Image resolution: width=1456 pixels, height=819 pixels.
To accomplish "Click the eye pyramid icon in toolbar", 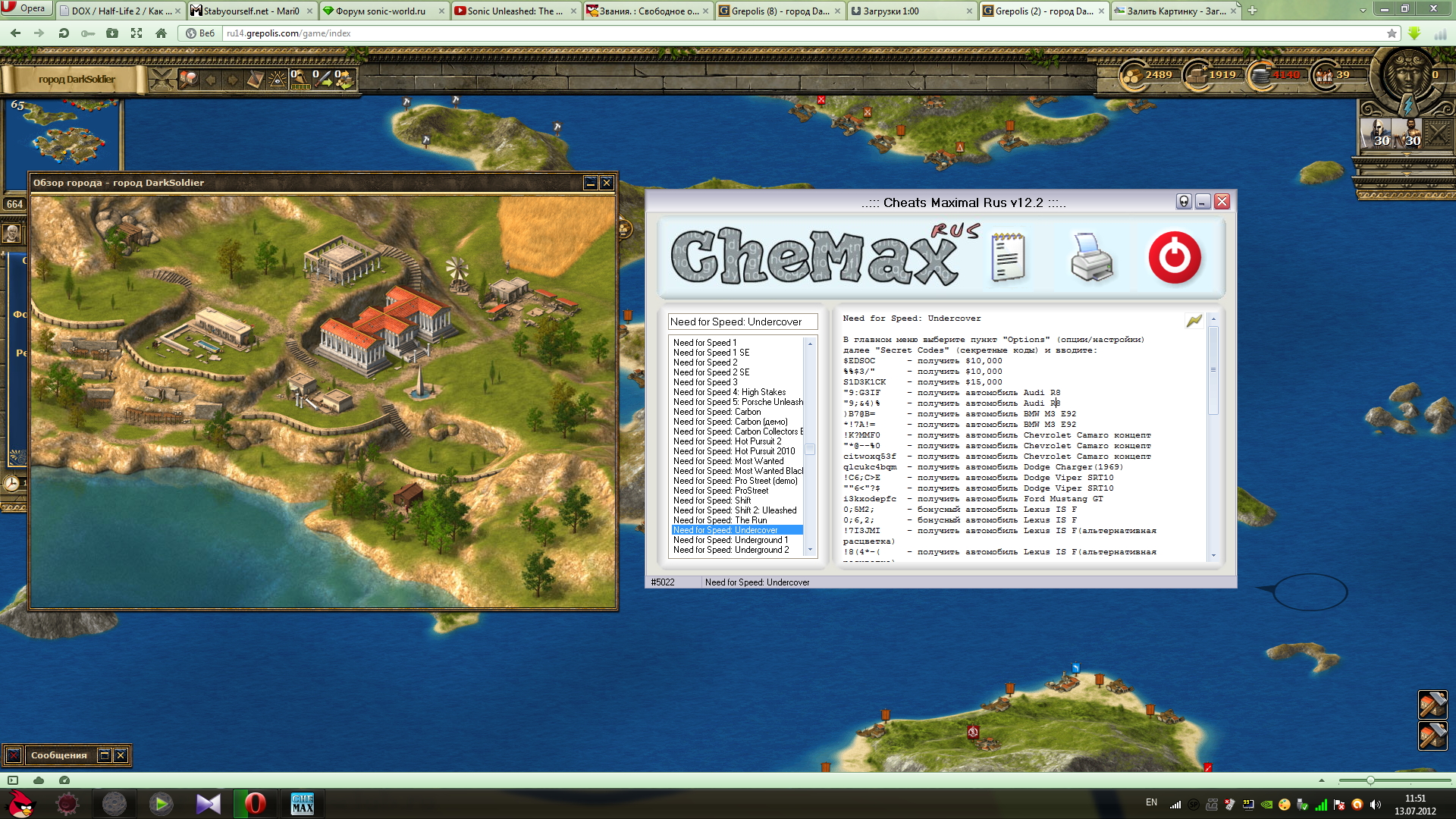I will click(x=278, y=79).
